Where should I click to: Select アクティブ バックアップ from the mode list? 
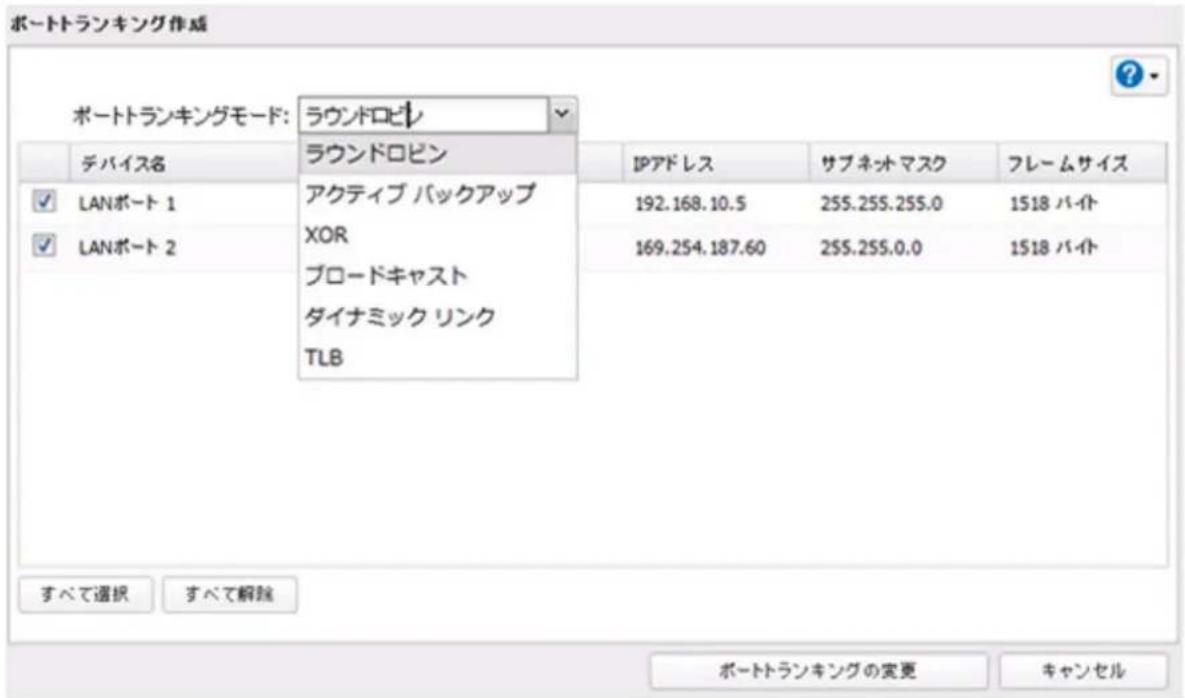pos(438,194)
